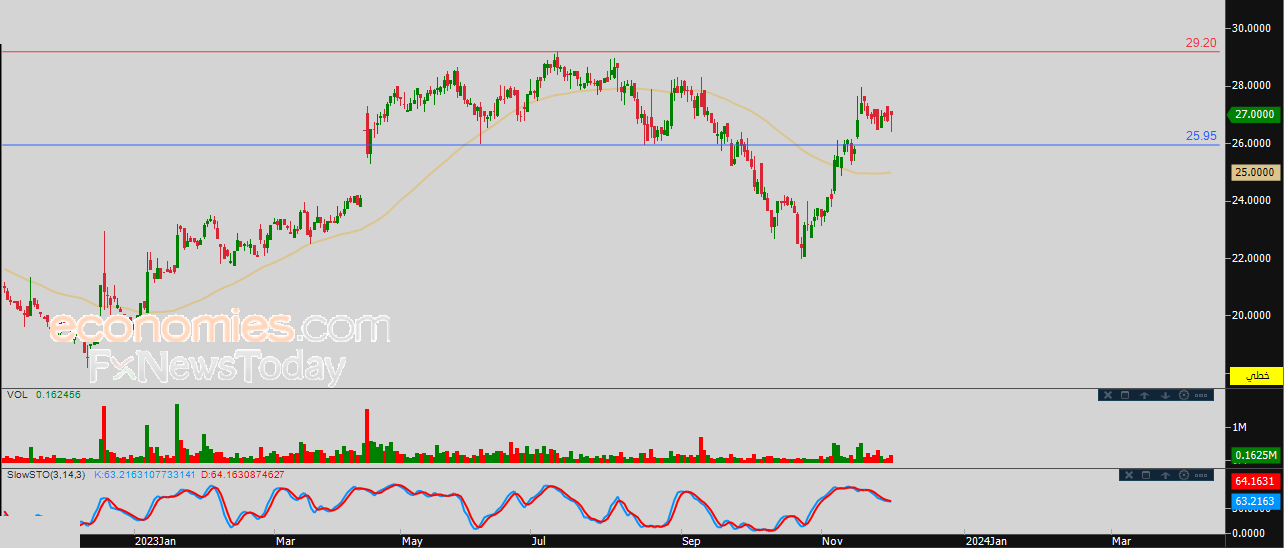
Task: Click the D:64.1630874627 value
Action: [244, 474]
